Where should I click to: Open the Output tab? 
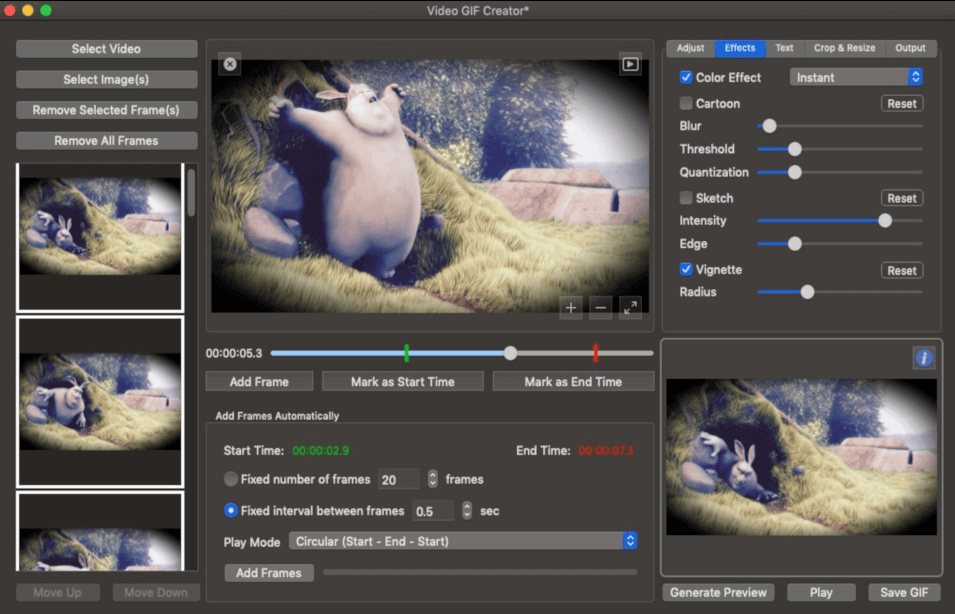pyautogui.click(x=911, y=48)
